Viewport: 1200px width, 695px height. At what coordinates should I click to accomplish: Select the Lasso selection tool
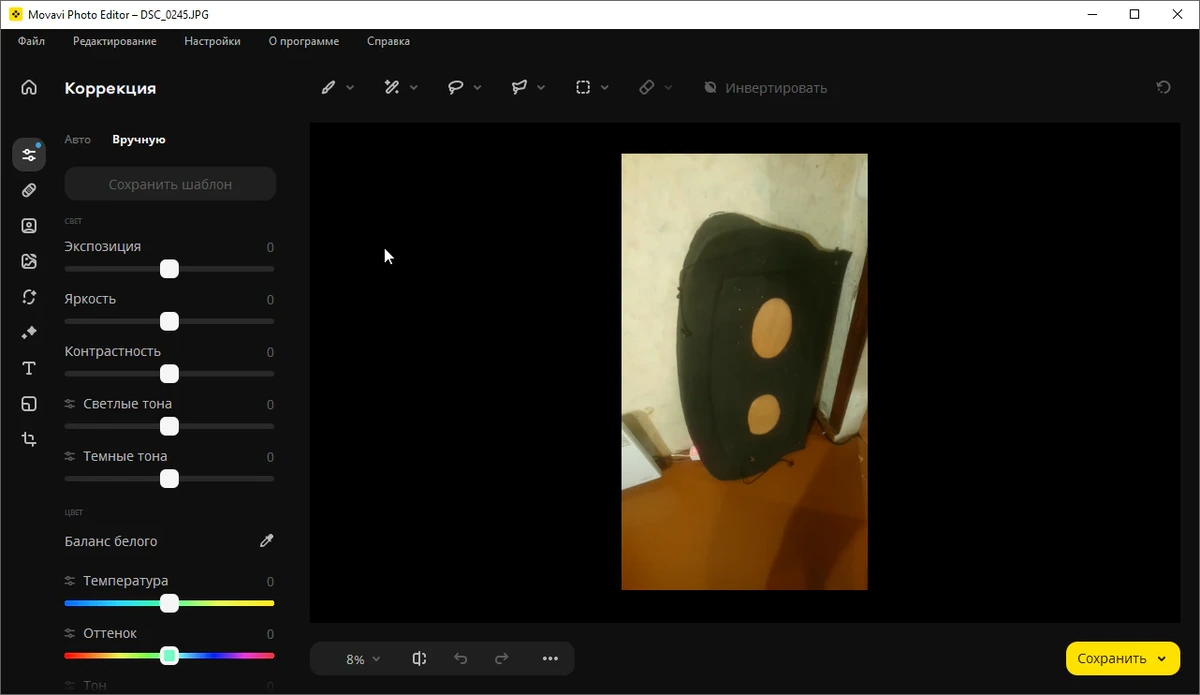click(x=455, y=88)
